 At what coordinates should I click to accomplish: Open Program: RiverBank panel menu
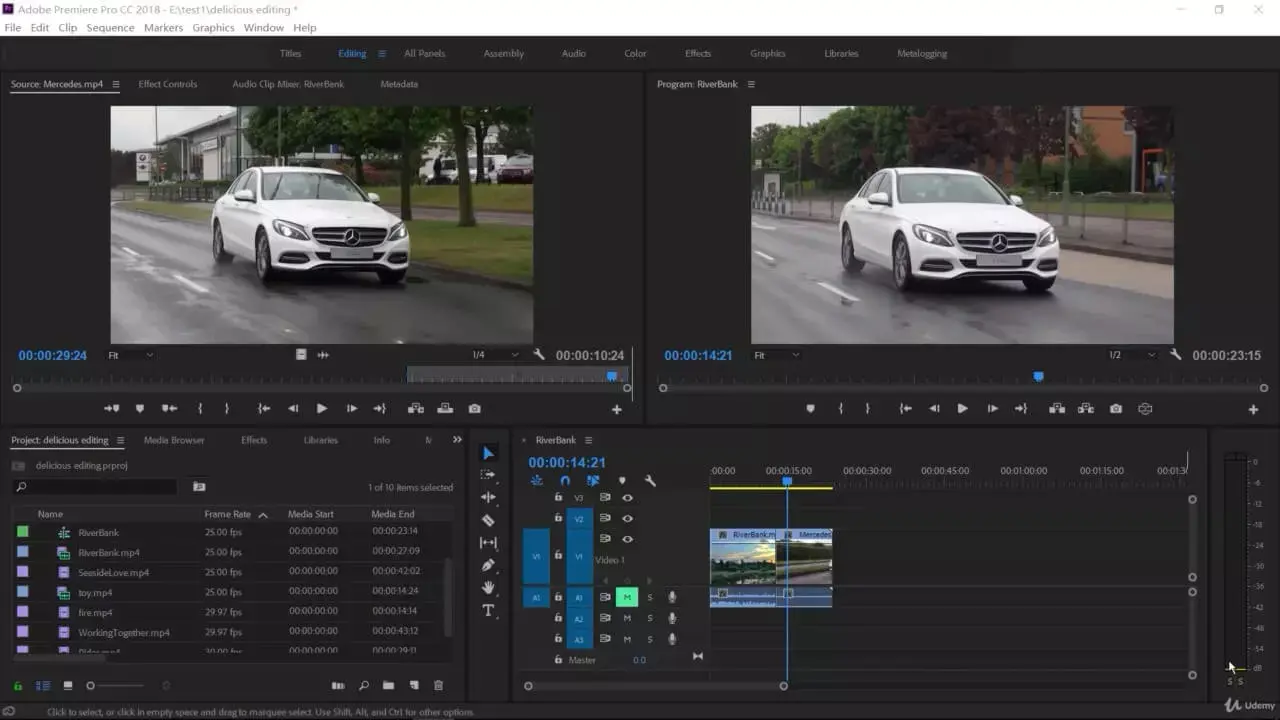pos(751,84)
